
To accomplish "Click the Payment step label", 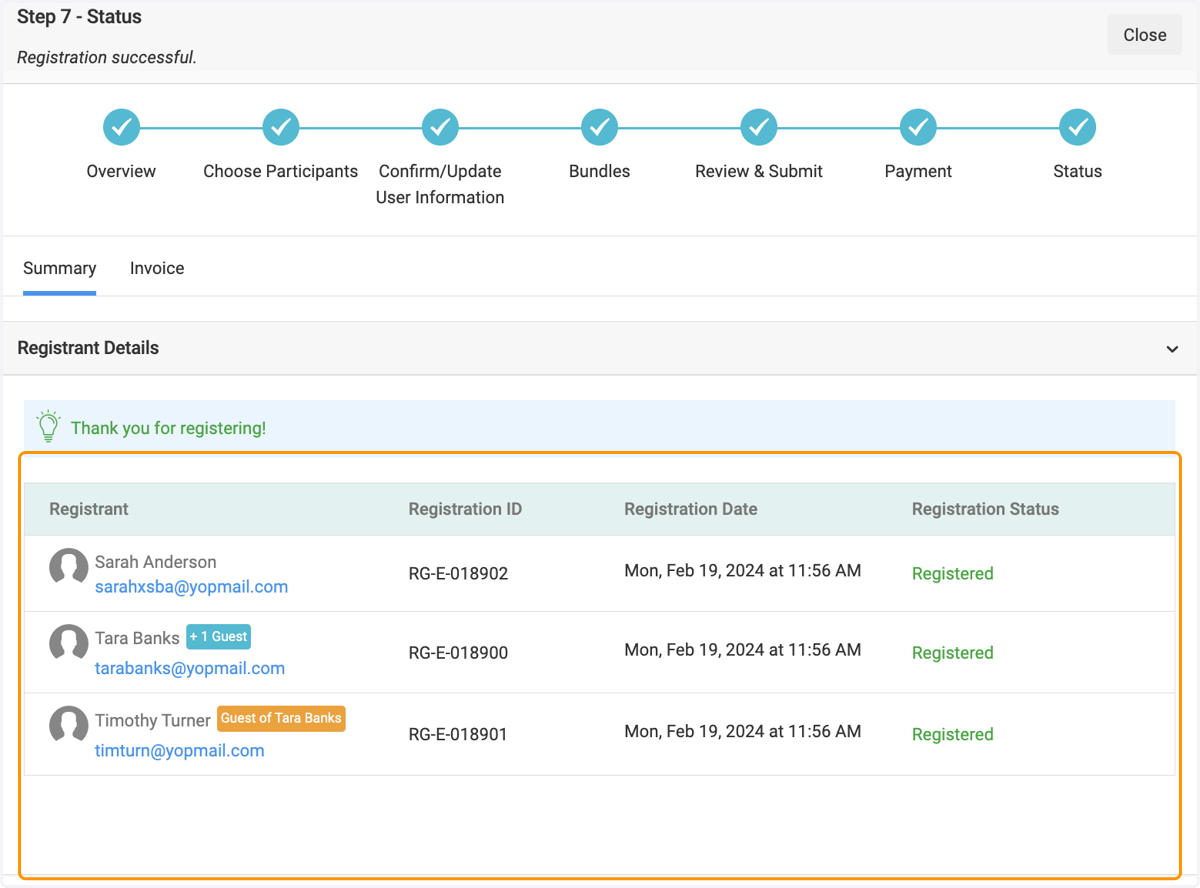I will (x=918, y=171).
